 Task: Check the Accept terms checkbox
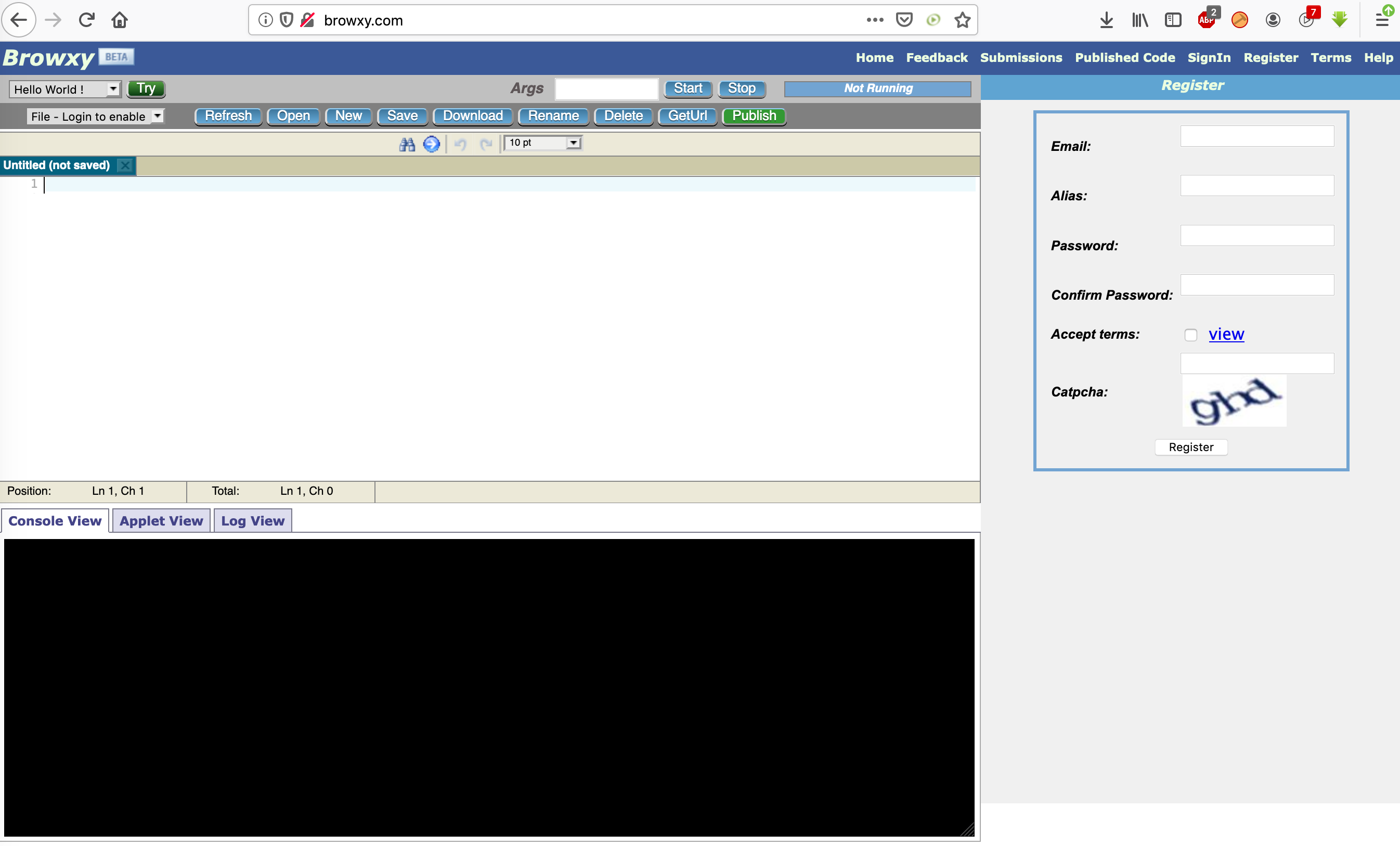1191,335
